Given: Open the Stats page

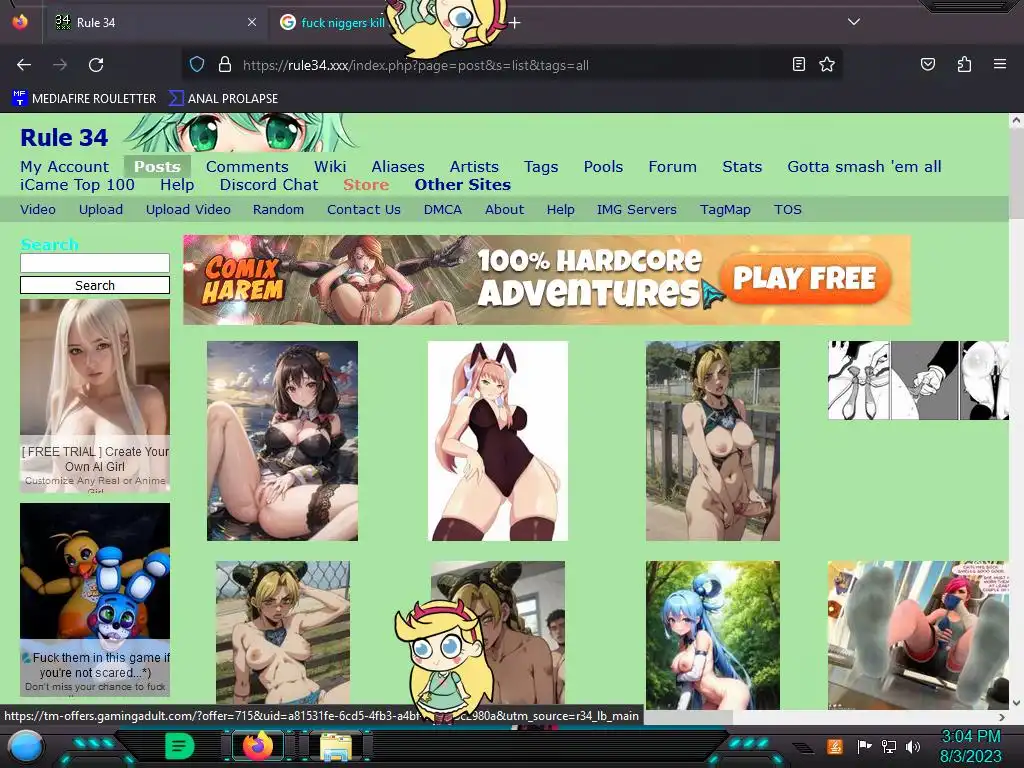Looking at the screenshot, I should (742, 167).
